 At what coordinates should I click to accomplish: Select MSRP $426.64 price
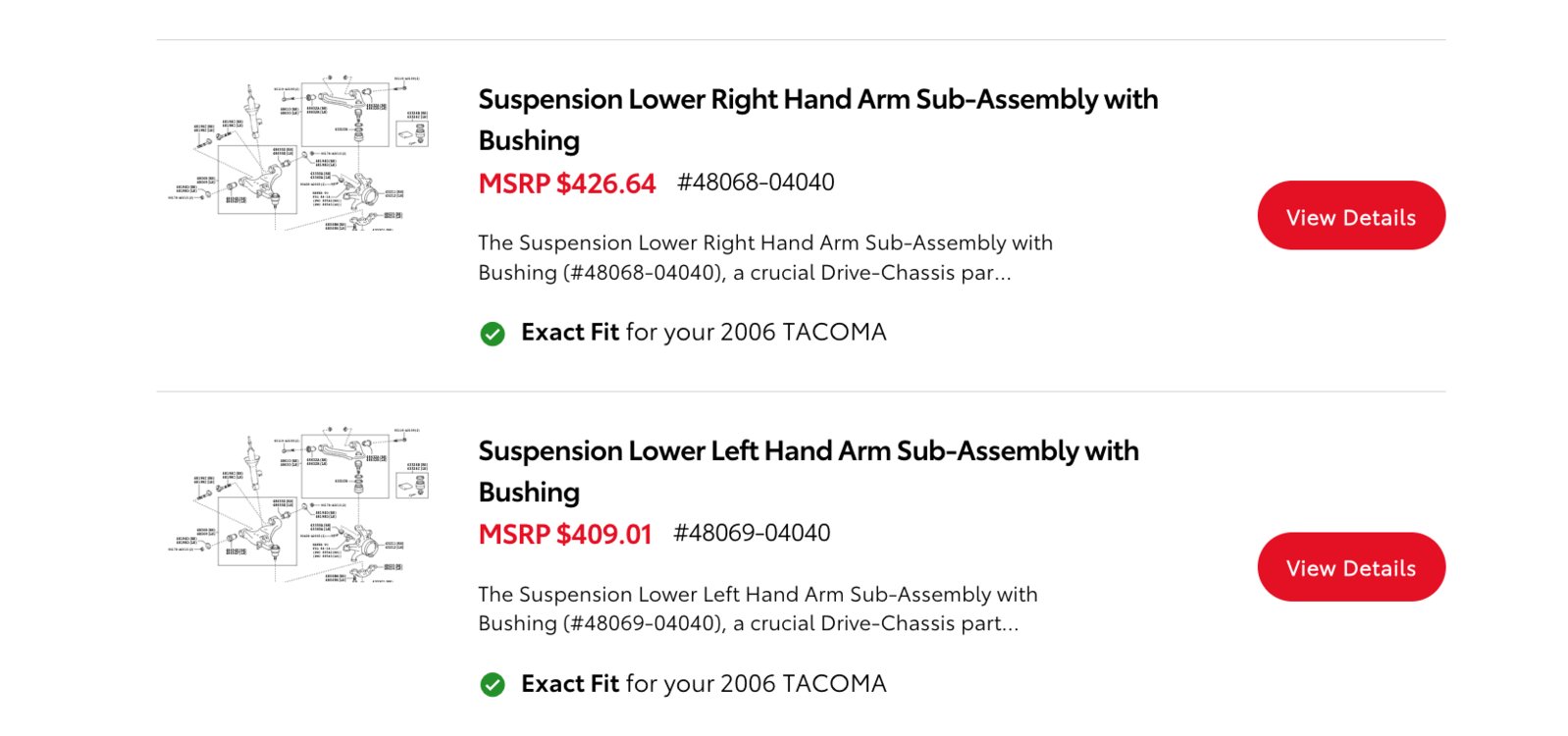(x=566, y=184)
